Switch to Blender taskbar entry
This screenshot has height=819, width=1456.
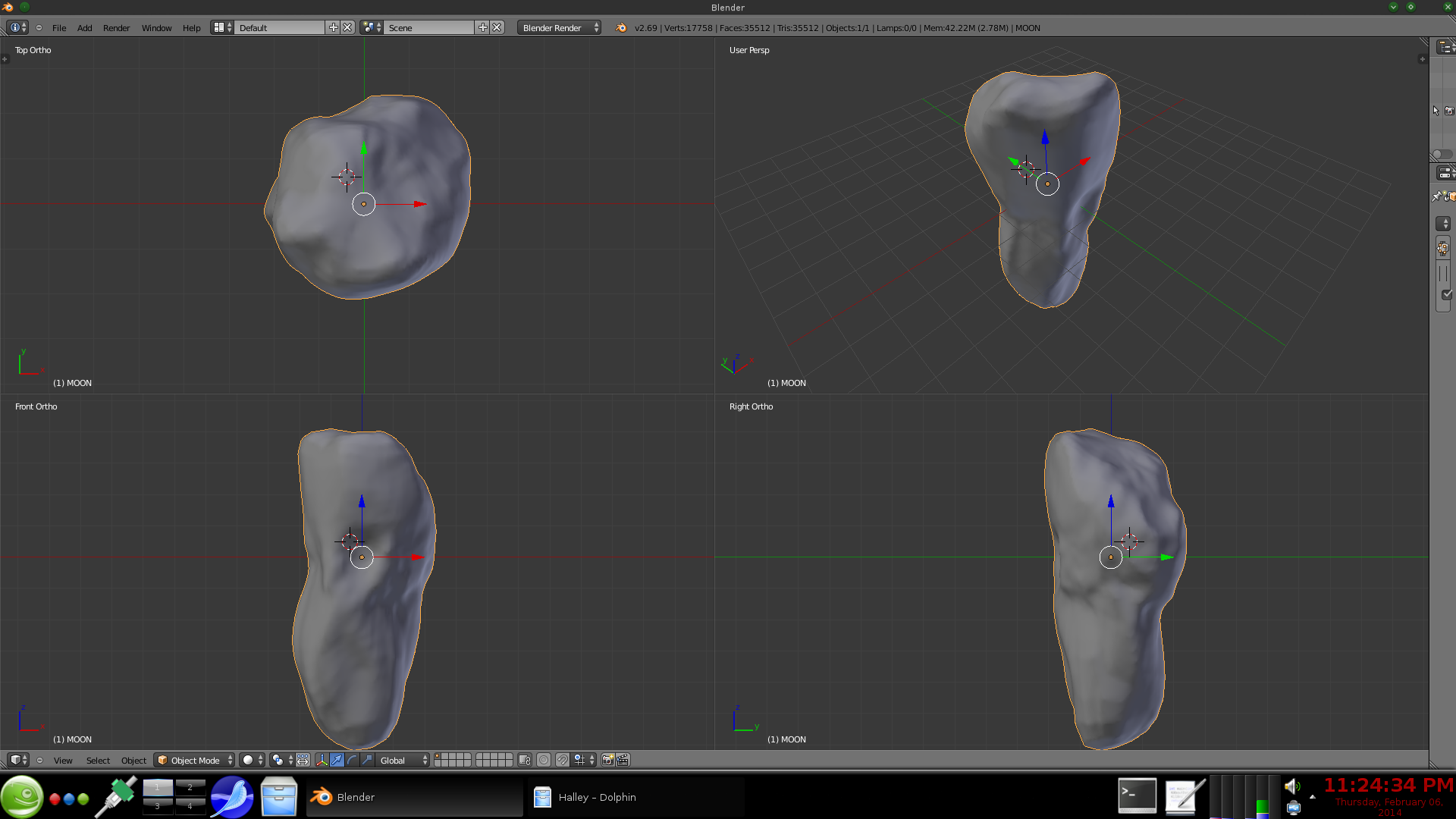(414, 797)
